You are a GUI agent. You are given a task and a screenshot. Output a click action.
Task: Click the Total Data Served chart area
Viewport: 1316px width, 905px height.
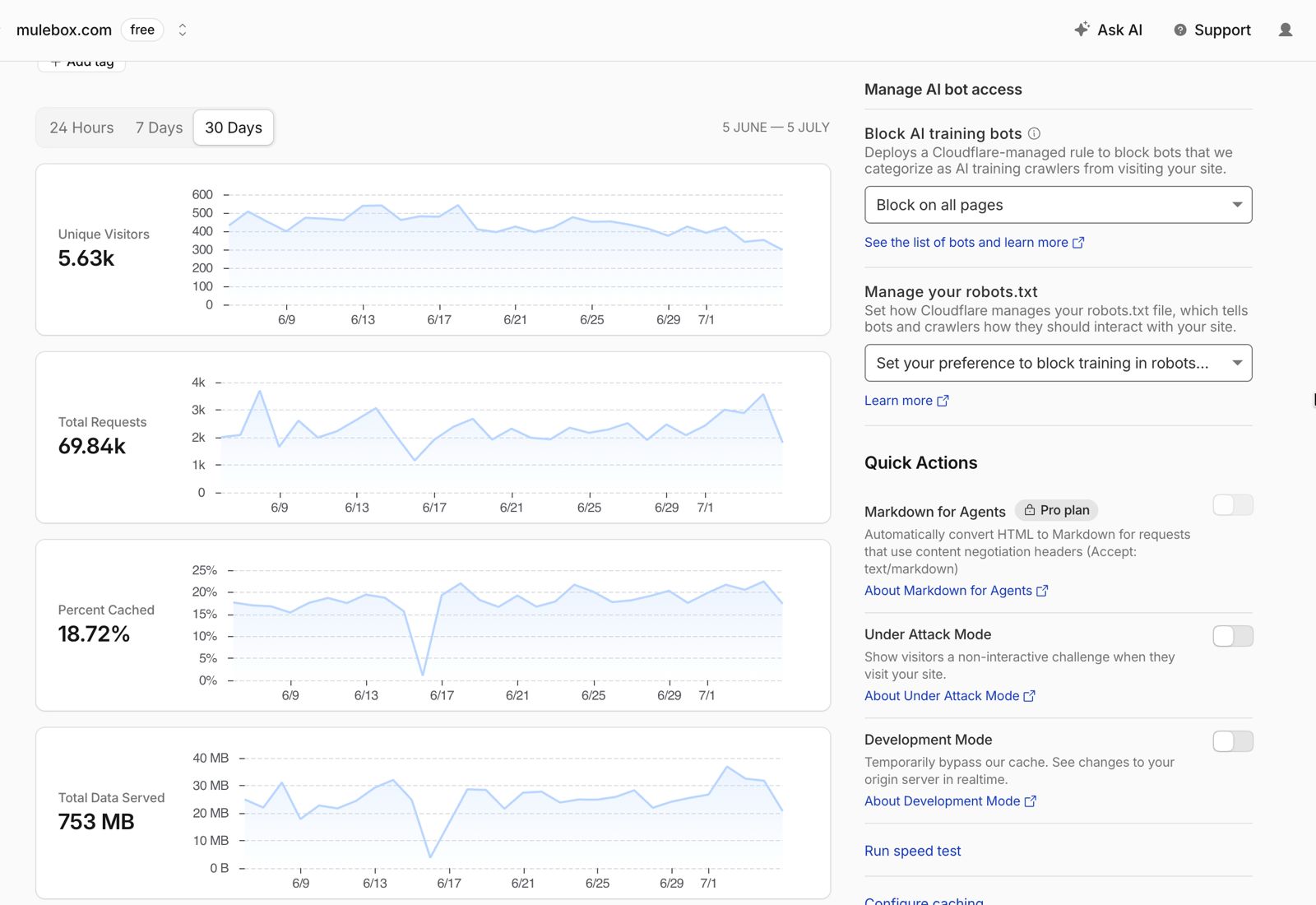click(513, 813)
